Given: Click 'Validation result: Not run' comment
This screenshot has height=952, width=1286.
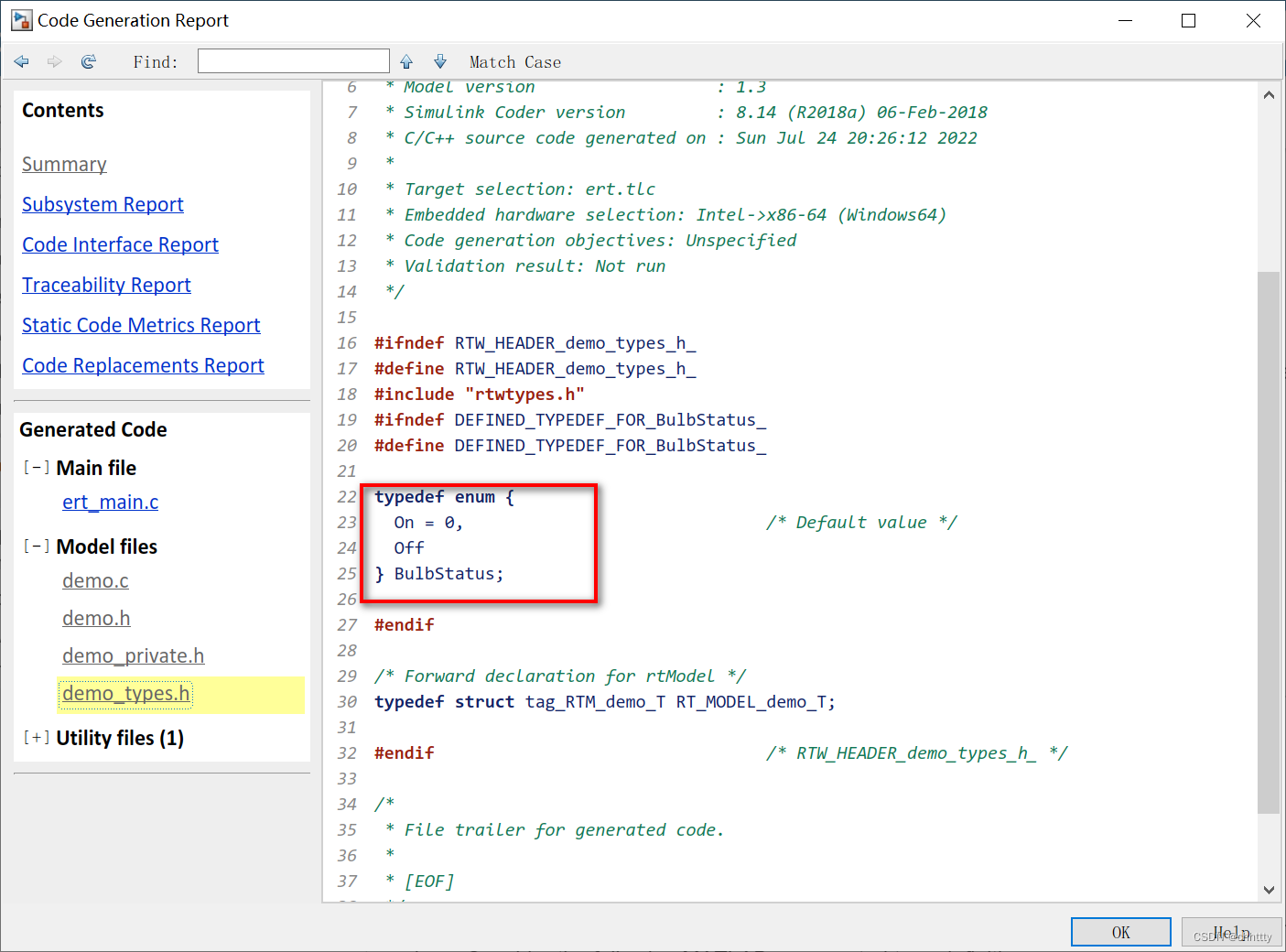Looking at the screenshot, I should coord(525,266).
